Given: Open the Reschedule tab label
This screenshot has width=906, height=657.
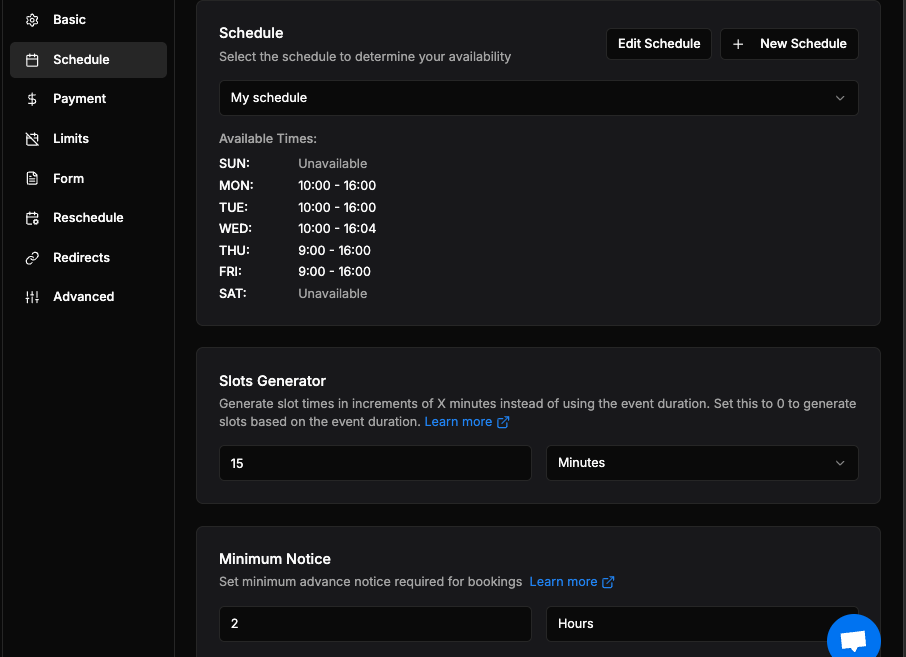Looking at the screenshot, I should [88, 217].
